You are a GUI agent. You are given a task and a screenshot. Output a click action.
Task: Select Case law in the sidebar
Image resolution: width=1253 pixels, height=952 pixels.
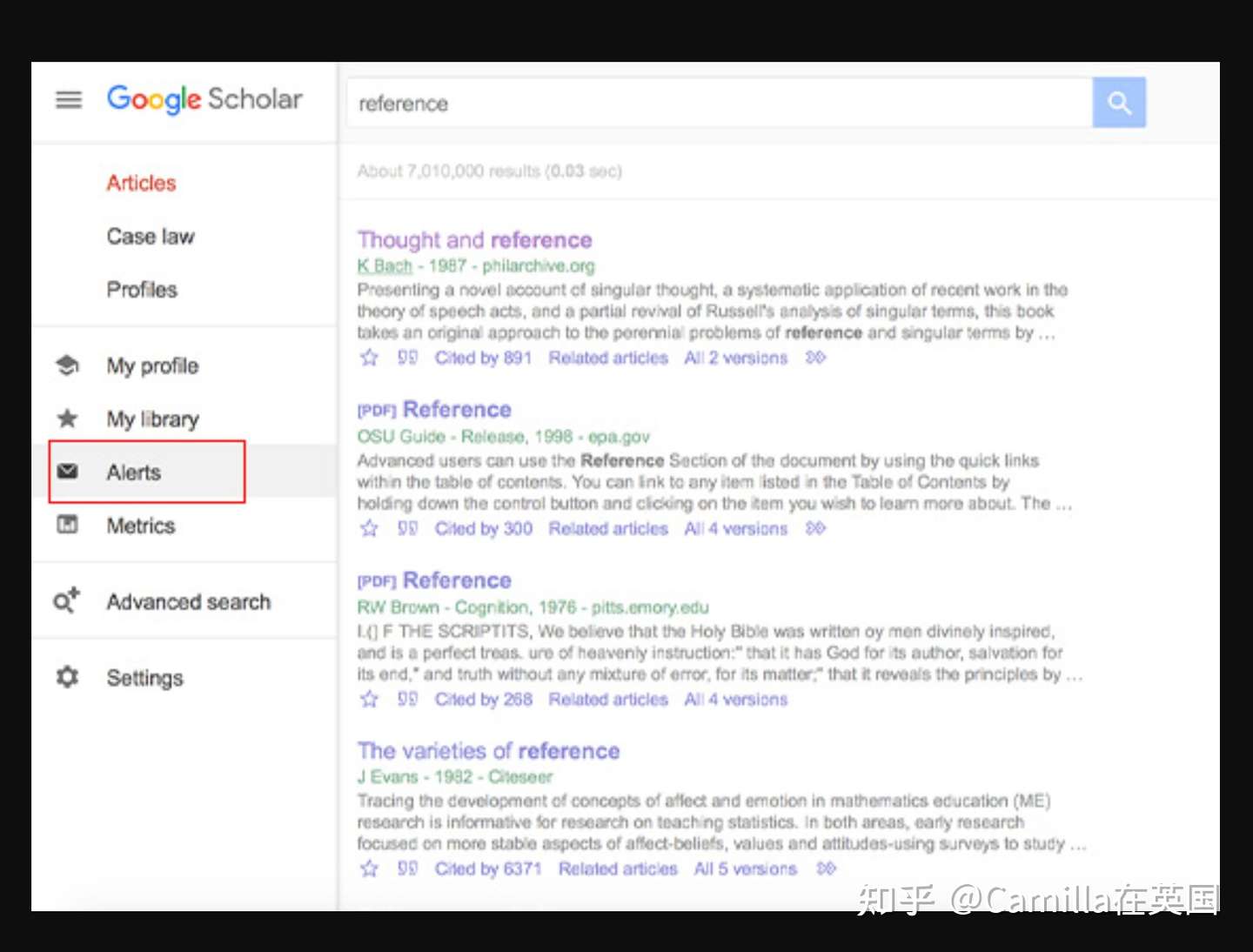[x=151, y=236]
